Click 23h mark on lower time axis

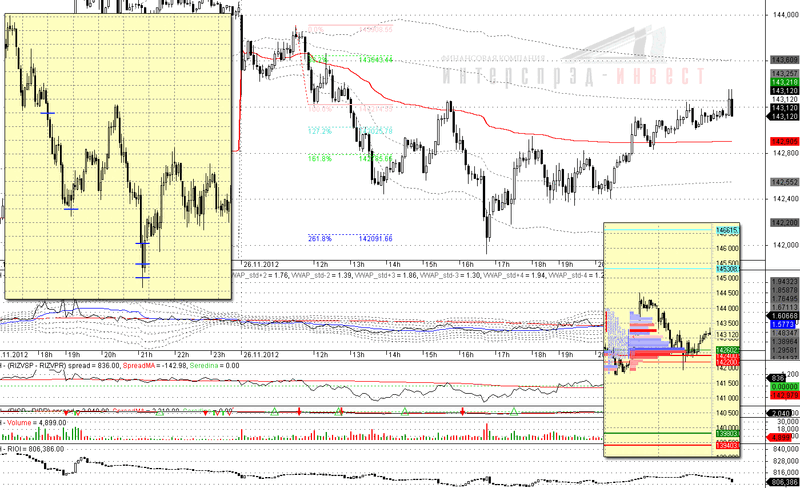pos(219,355)
